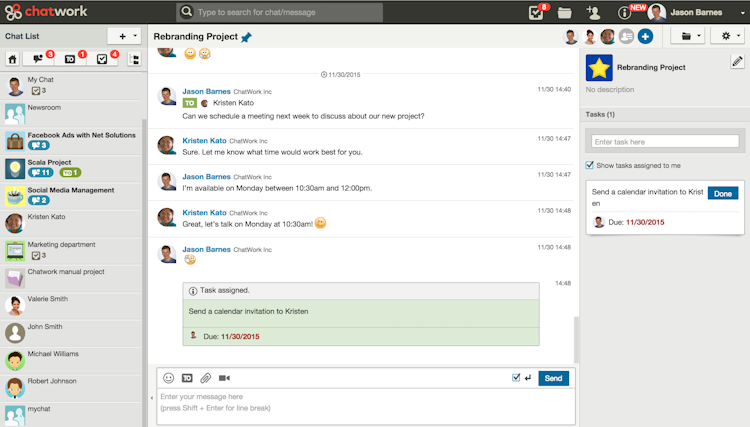This screenshot has height=427, width=750.
Task: Open the Scala Project chat
Action: pos(72,168)
